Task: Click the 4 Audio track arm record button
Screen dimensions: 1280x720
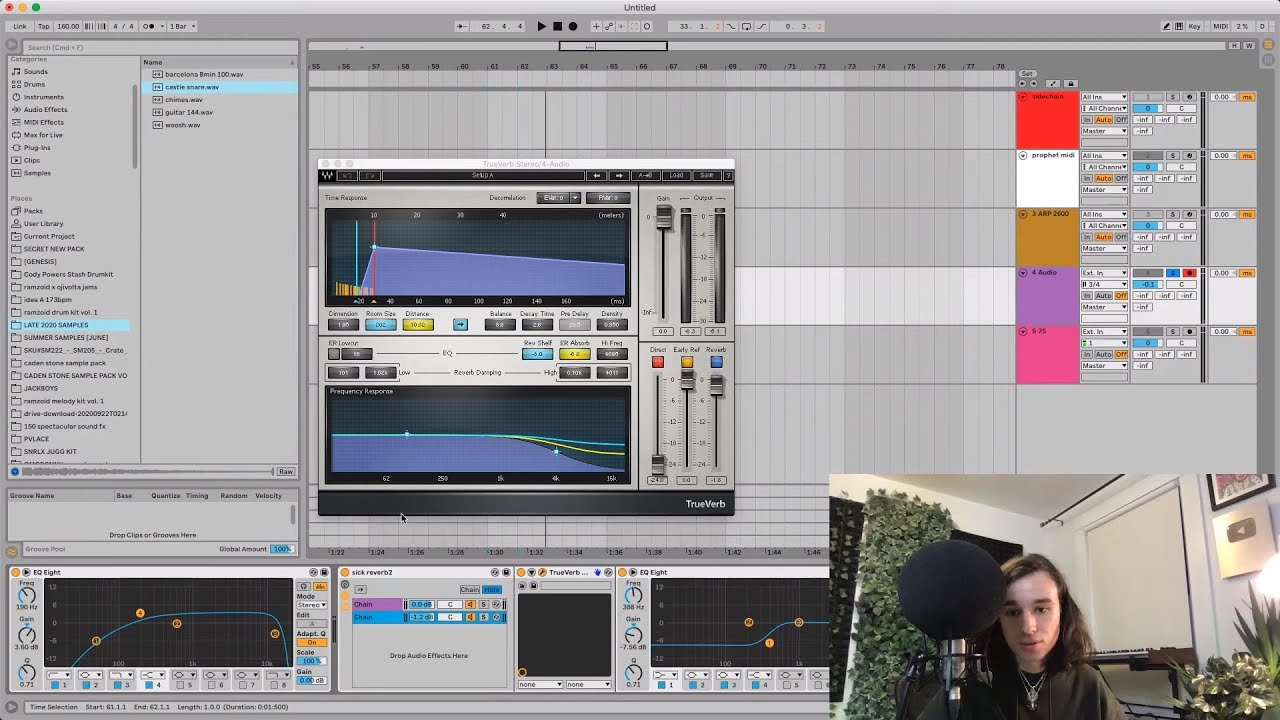Action: (x=1189, y=273)
